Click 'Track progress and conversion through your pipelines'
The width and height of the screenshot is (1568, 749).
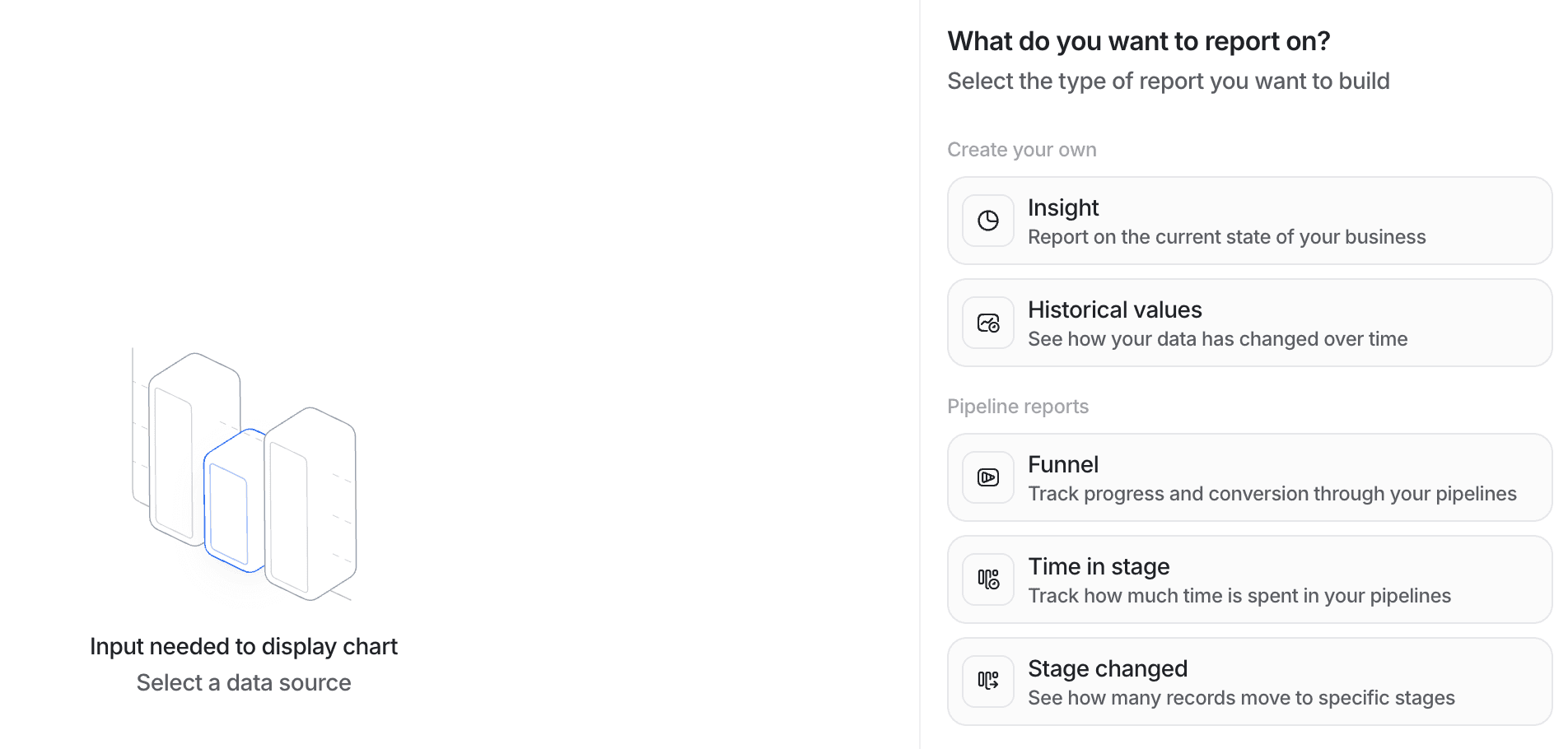(x=1272, y=494)
